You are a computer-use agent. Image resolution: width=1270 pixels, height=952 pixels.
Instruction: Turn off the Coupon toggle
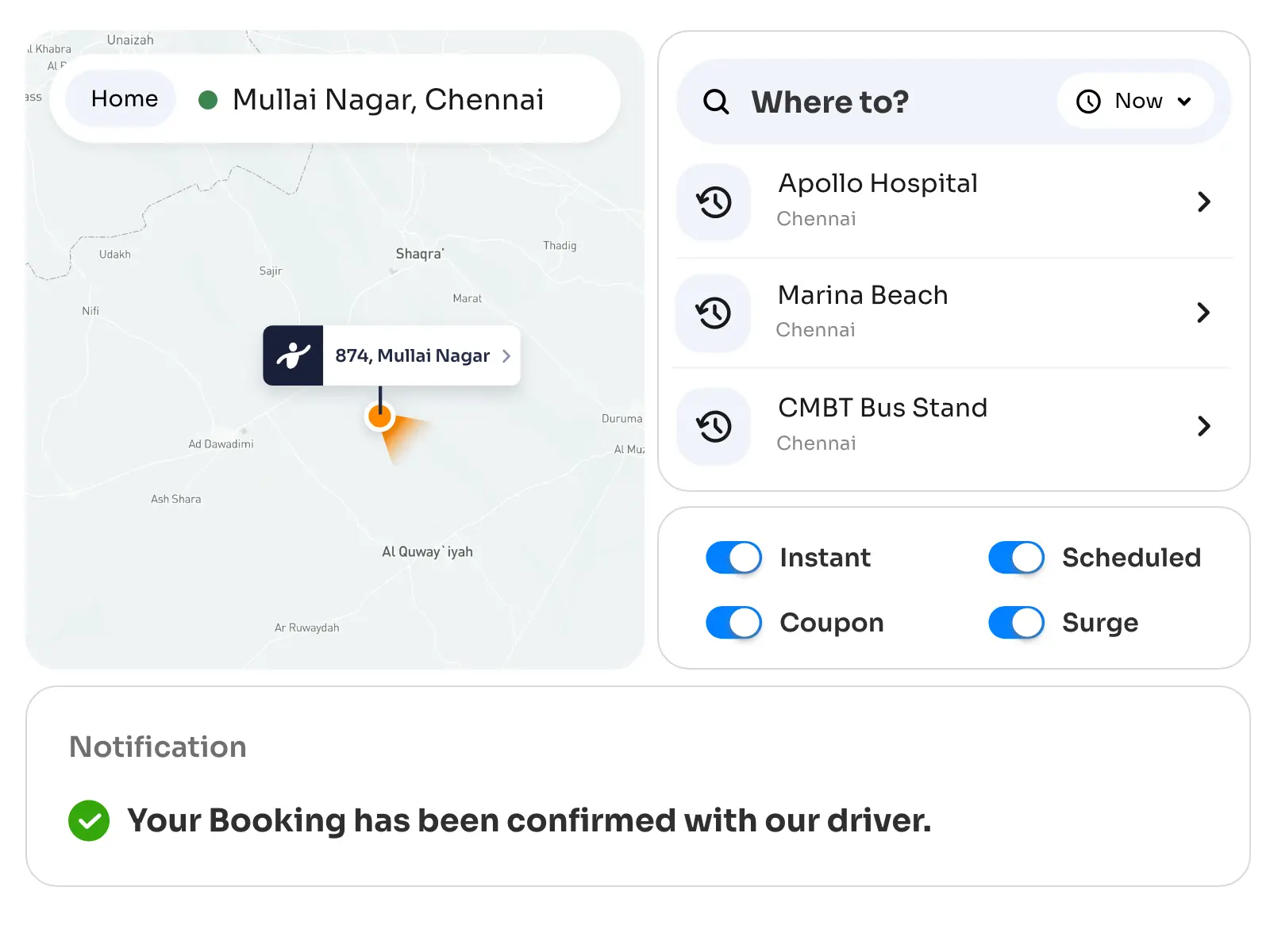[x=733, y=622]
